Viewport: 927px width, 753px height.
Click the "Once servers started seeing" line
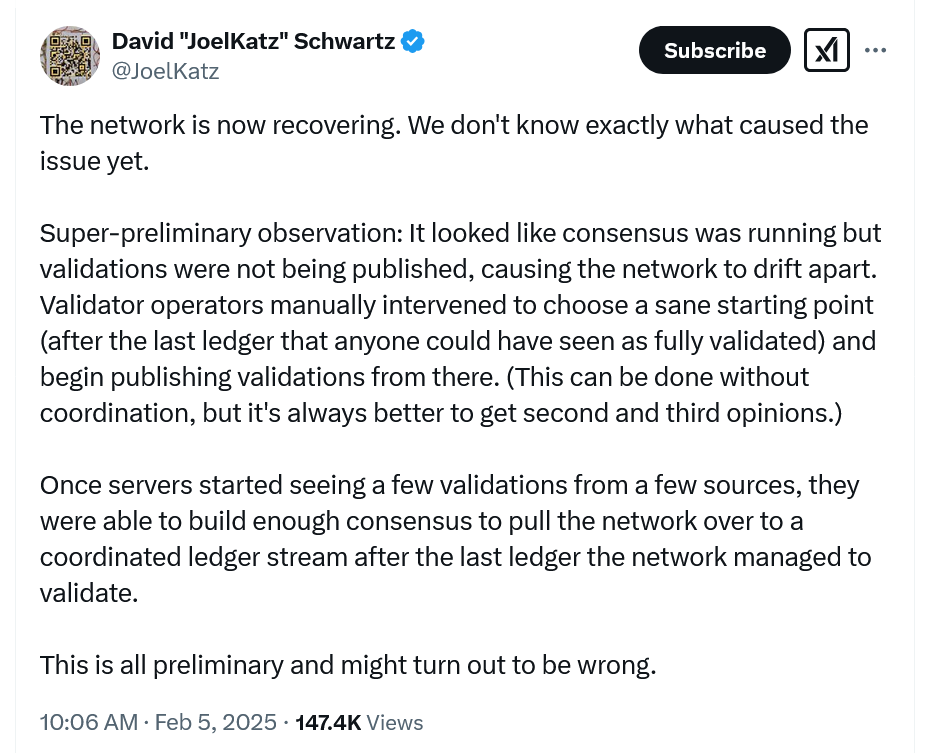coord(449,486)
